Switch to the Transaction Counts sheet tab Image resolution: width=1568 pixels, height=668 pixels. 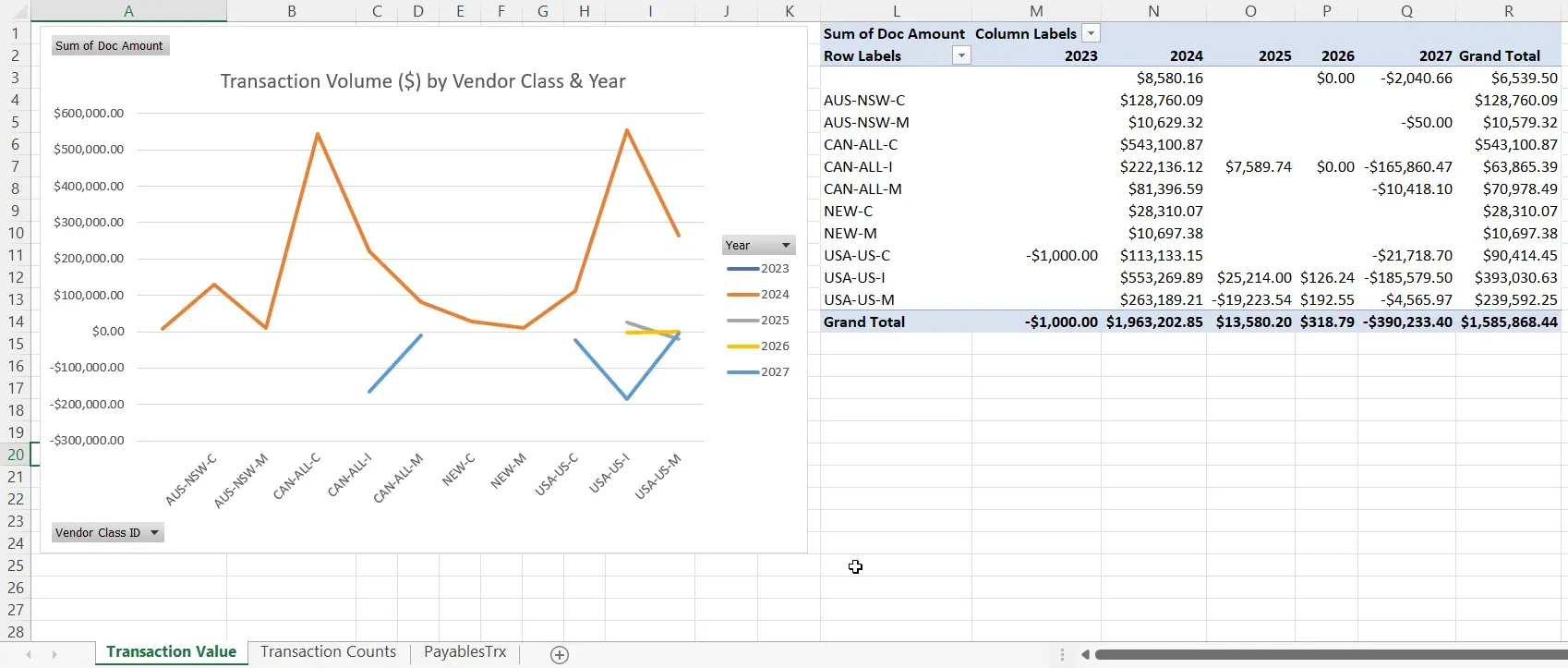click(328, 651)
